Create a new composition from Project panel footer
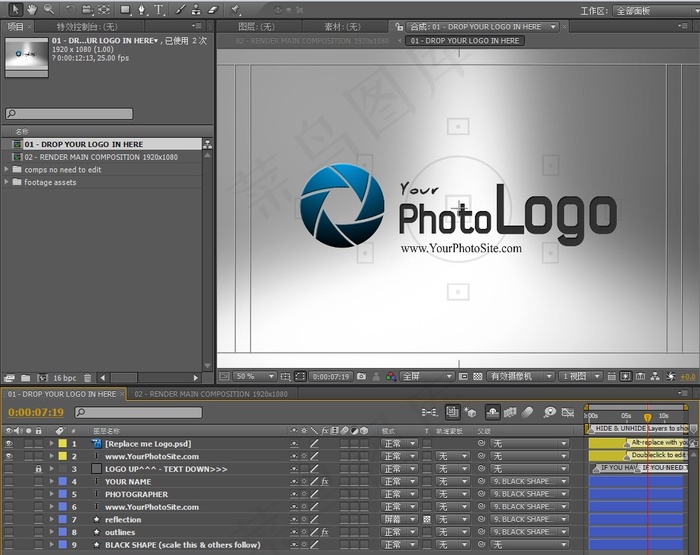The height and width of the screenshot is (555, 700). click(42, 378)
